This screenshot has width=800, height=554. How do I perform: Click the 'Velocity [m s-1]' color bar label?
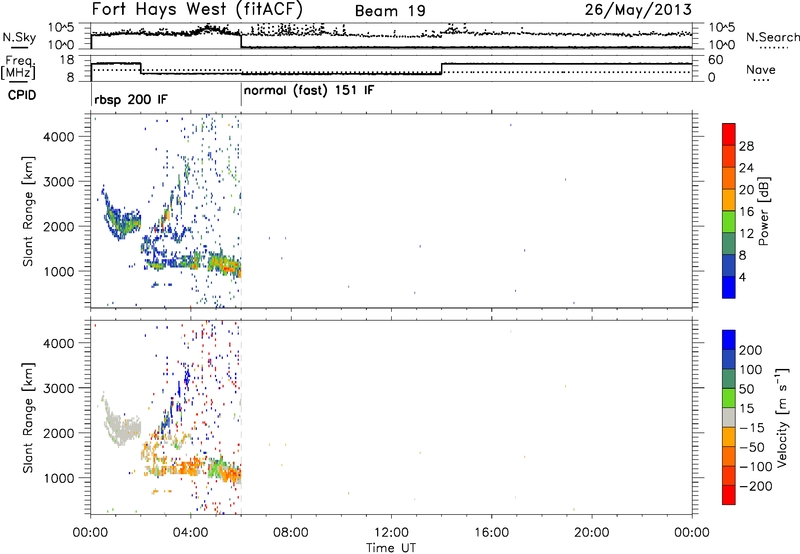tap(781, 417)
